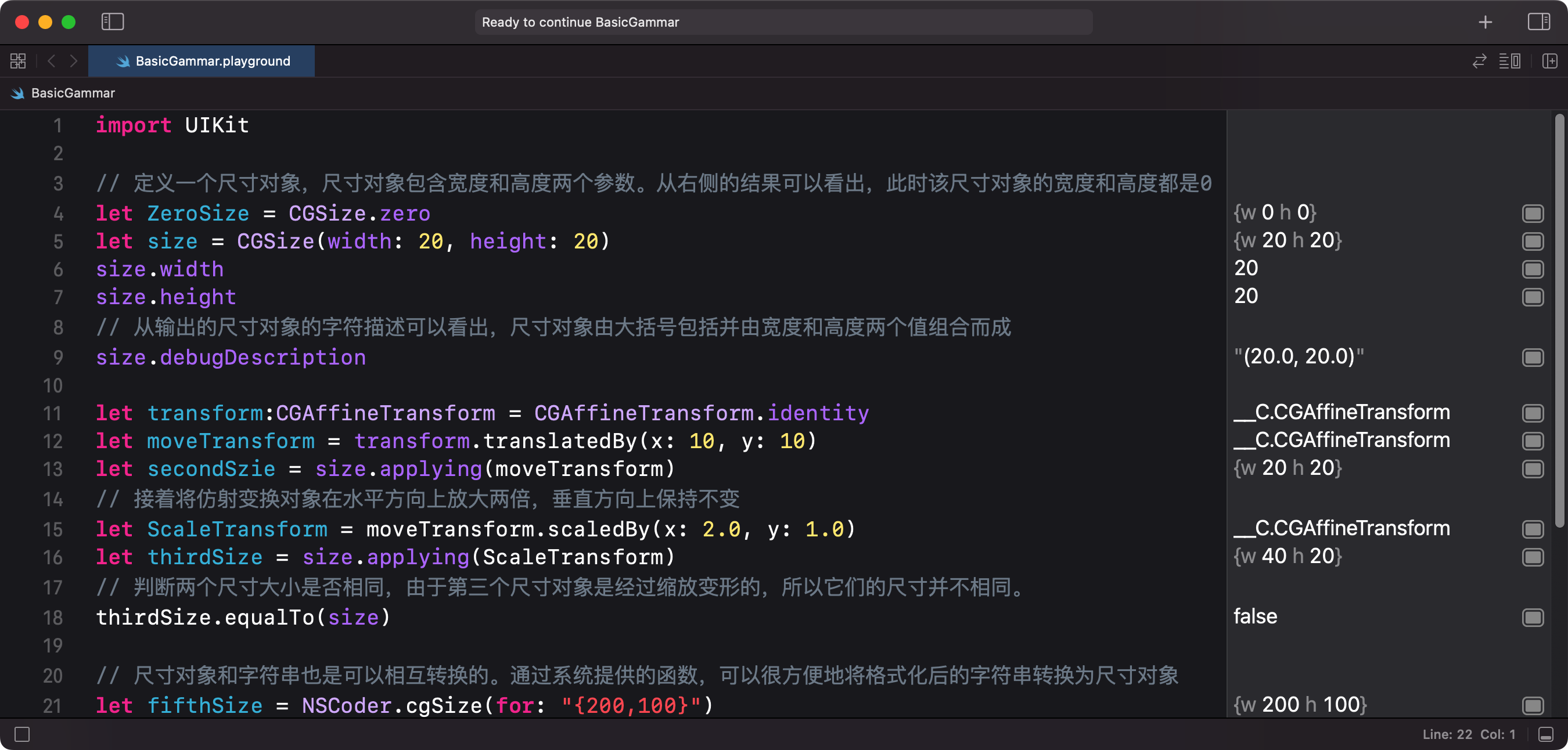Screen dimensions: 1568x750
Task: Show Quick Look for size.height result
Action: click(1533, 297)
